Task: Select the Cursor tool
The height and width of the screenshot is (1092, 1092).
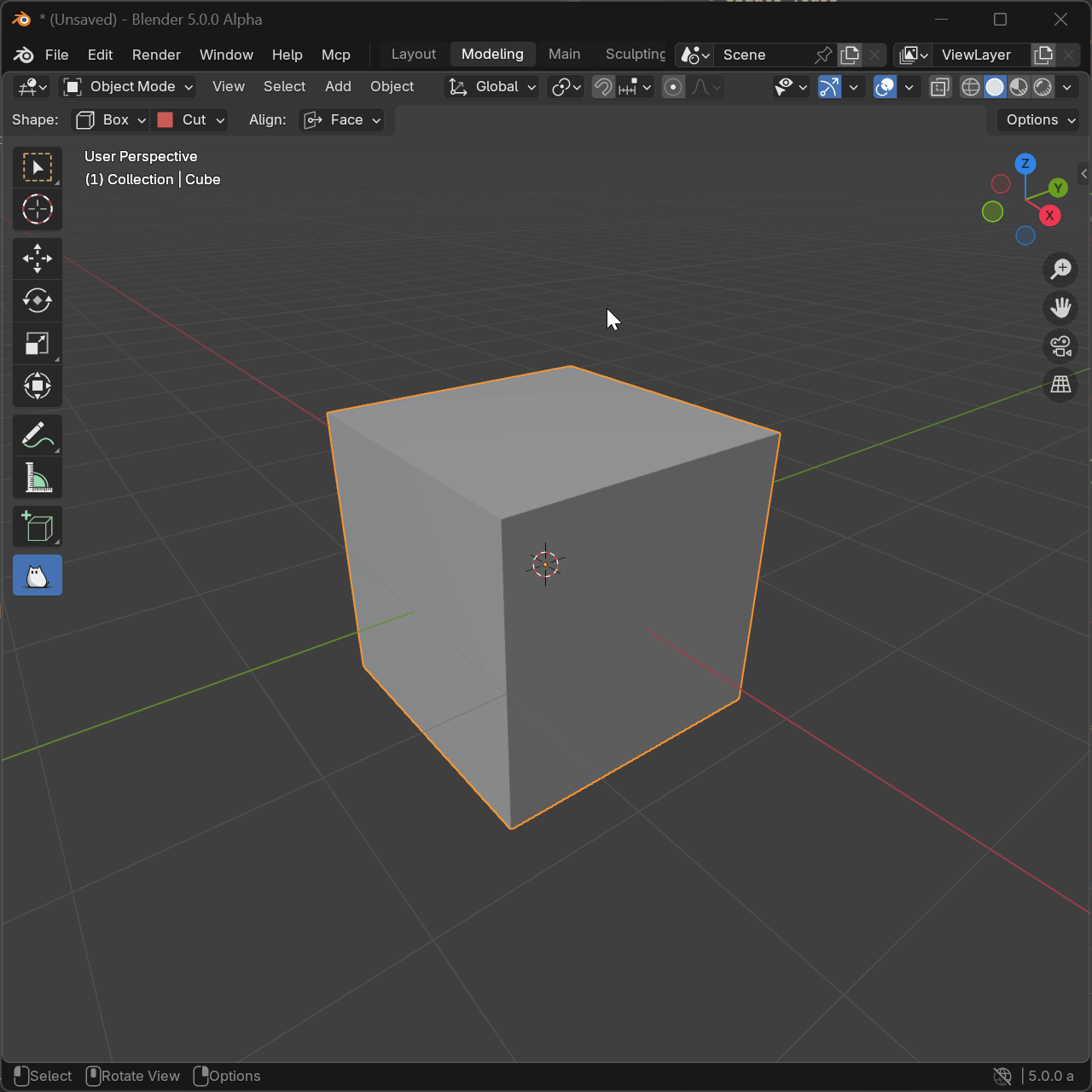Action: pyautogui.click(x=38, y=209)
